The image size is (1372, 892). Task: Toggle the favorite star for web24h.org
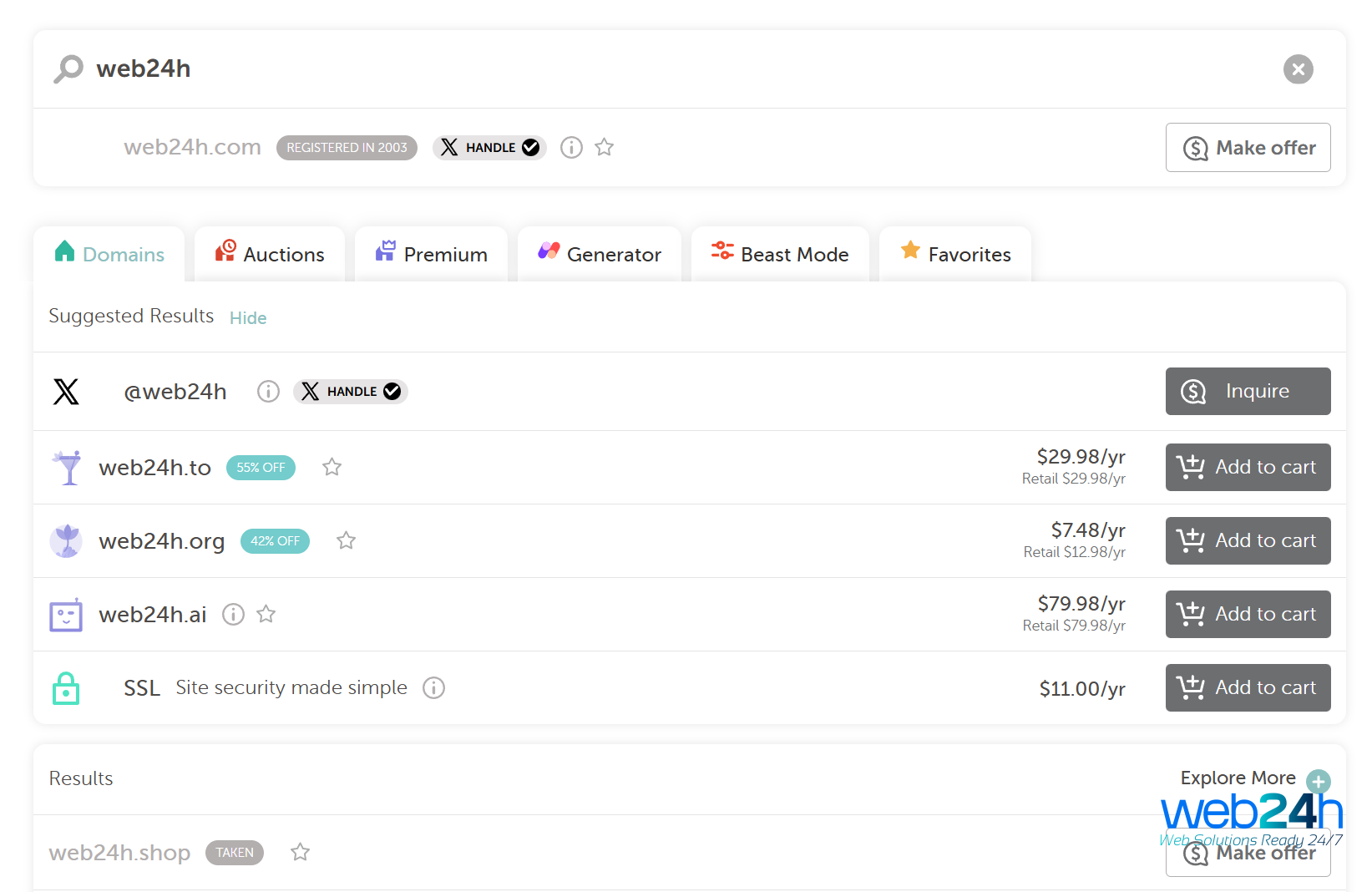346,541
